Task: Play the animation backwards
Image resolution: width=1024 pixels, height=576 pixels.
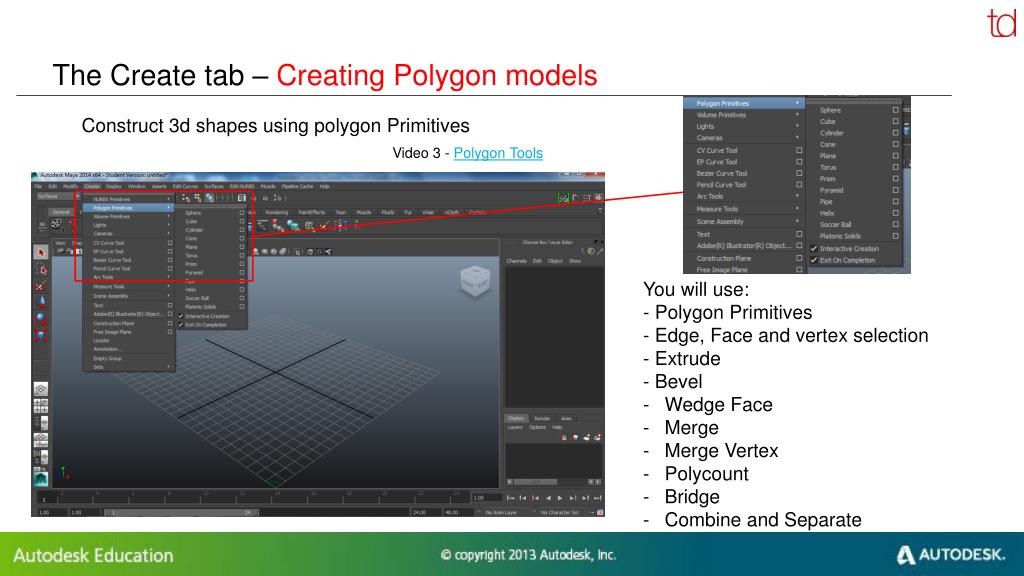Action: (x=548, y=498)
